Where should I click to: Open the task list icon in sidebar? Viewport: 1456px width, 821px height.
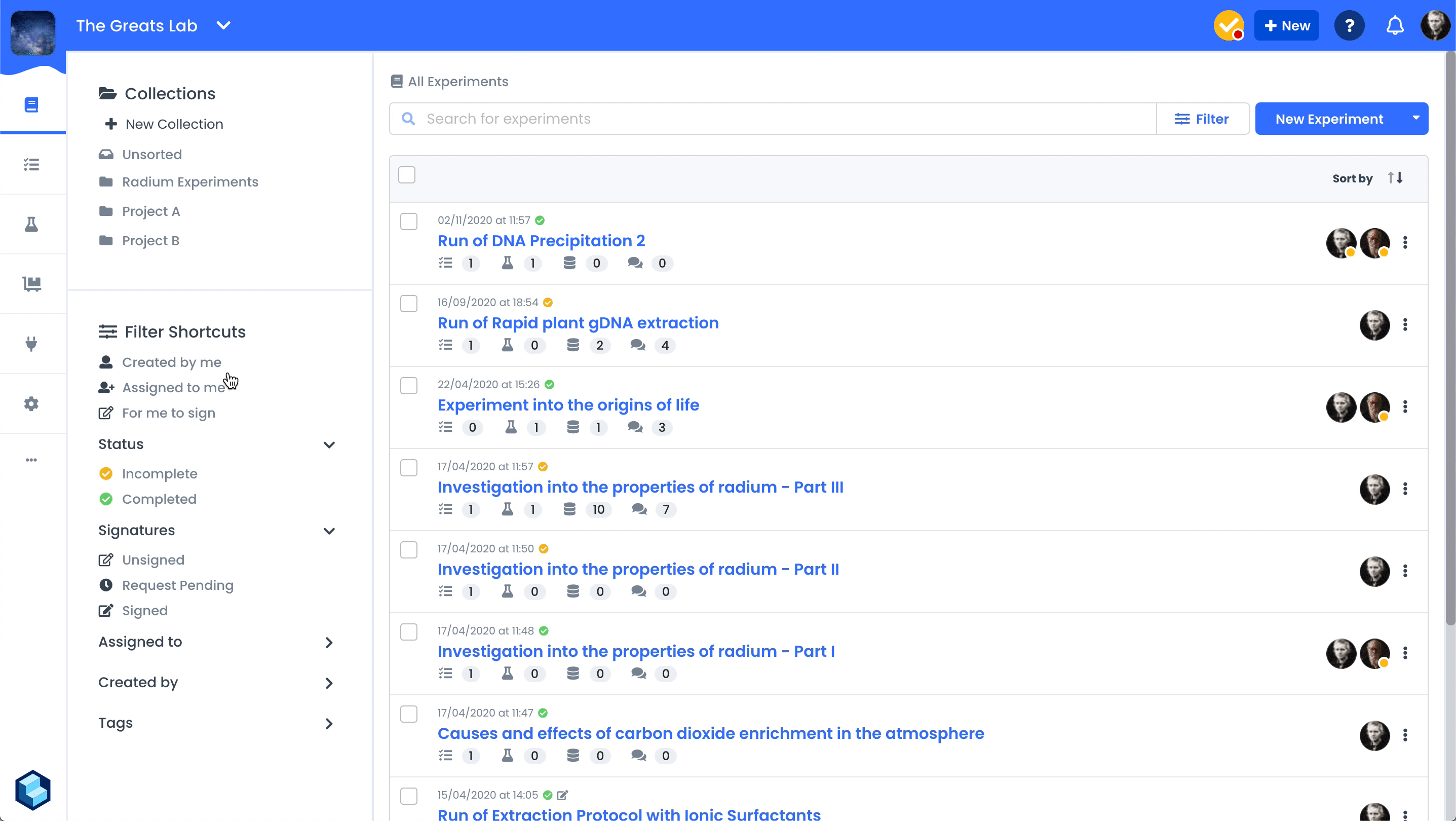pyautogui.click(x=31, y=165)
